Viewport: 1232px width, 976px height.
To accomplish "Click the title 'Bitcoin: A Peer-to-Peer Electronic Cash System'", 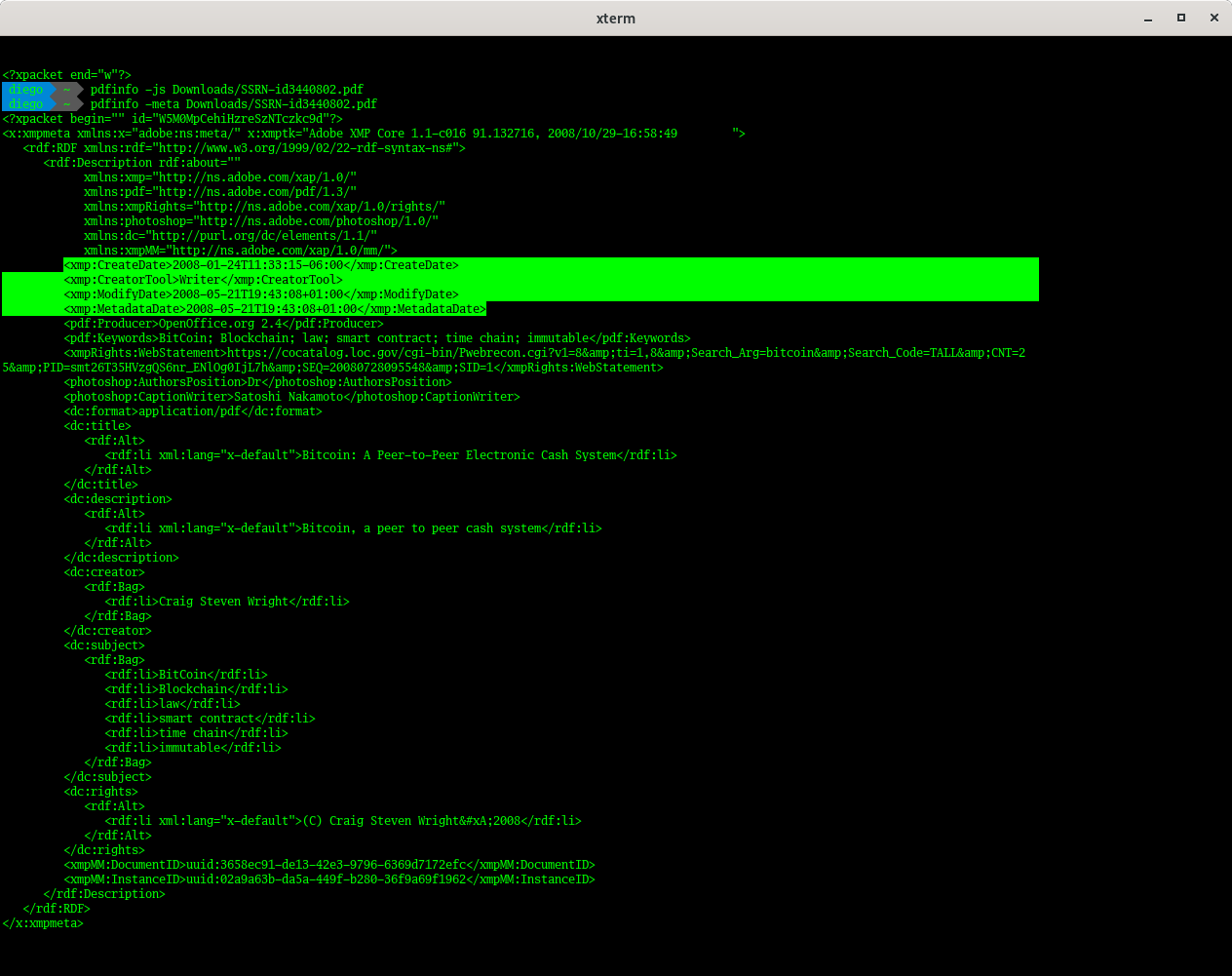I will tap(459, 455).
